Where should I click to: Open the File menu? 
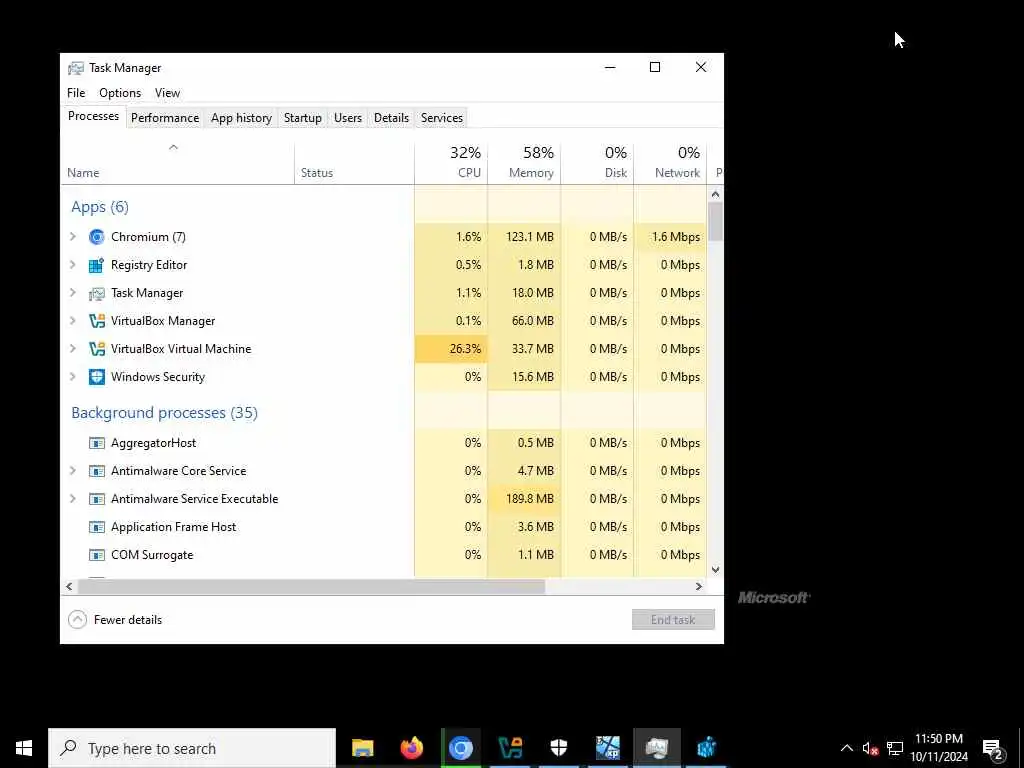(76, 93)
